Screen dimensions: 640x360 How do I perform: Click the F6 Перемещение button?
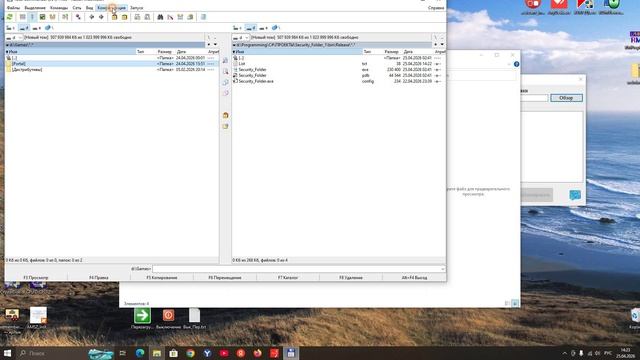[225, 278]
